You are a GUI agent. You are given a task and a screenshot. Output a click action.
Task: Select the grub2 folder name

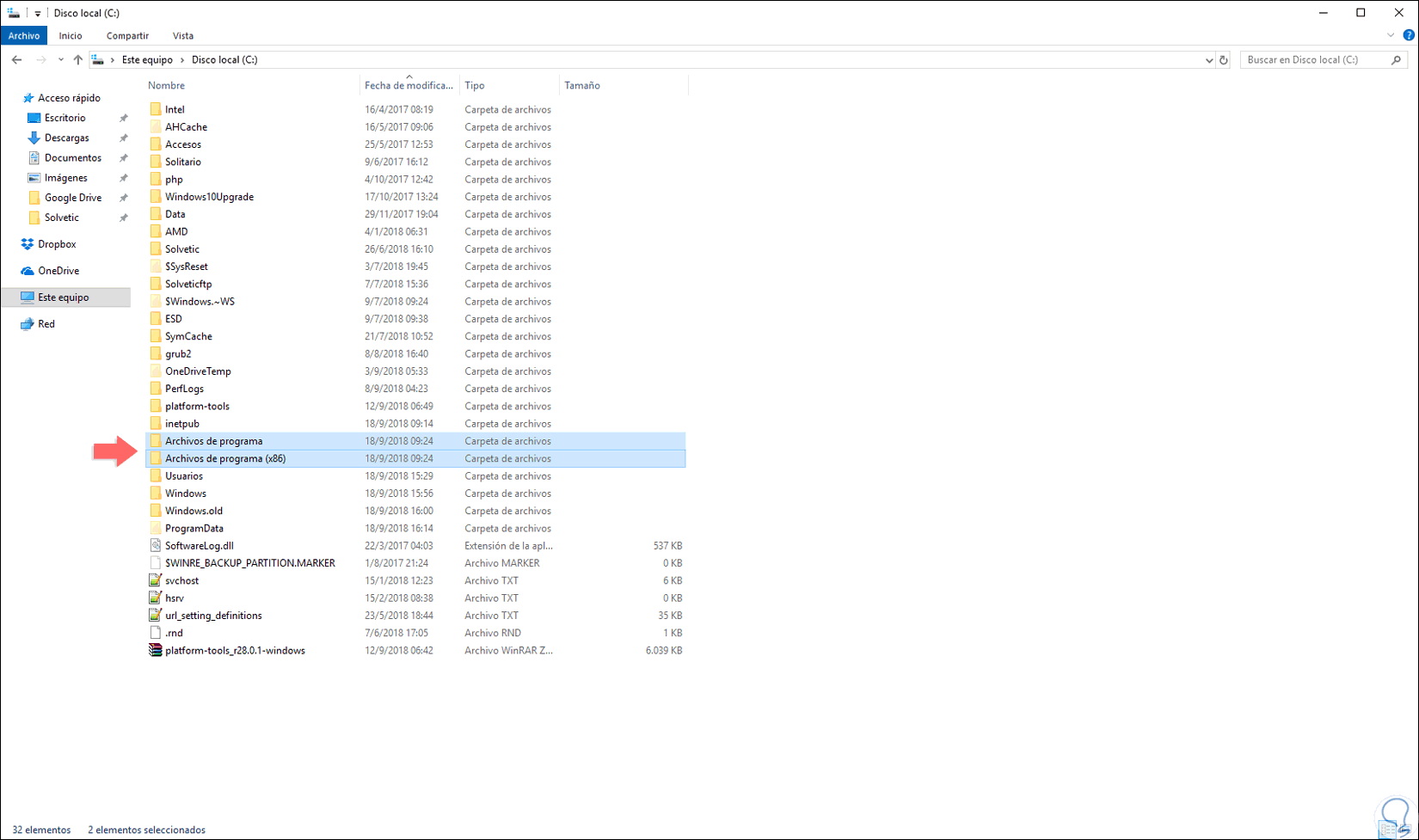(178, 353)
